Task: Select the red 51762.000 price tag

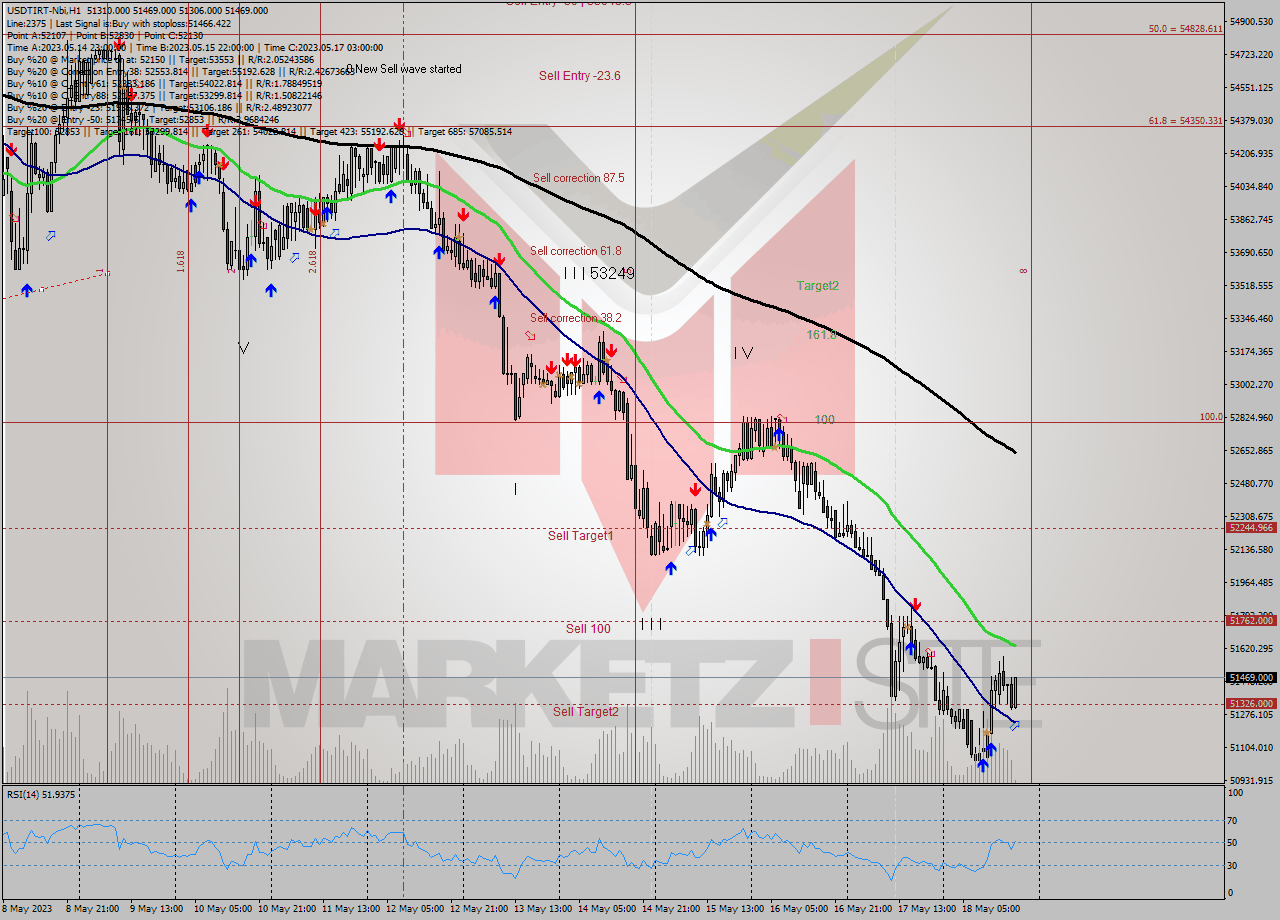Action: 1251,620
